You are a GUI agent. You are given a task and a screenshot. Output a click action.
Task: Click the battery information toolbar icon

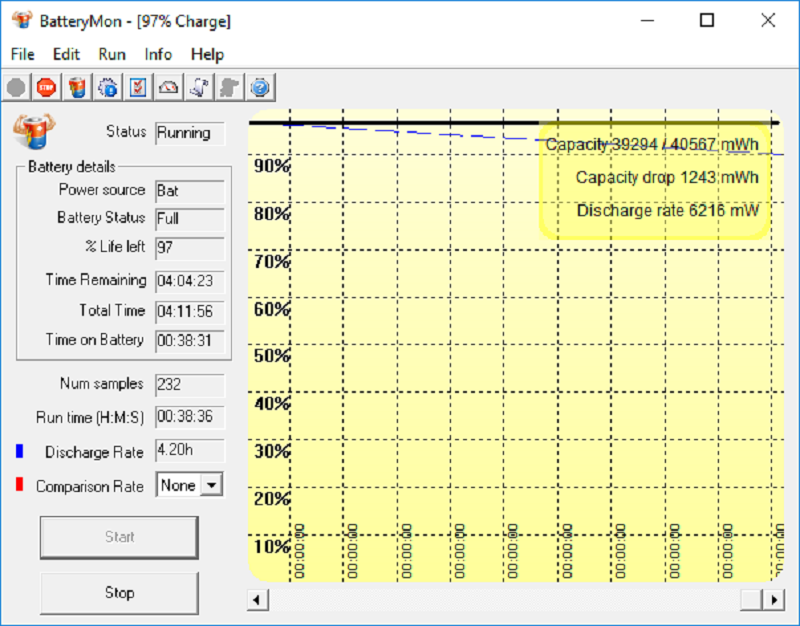point(77,88)
